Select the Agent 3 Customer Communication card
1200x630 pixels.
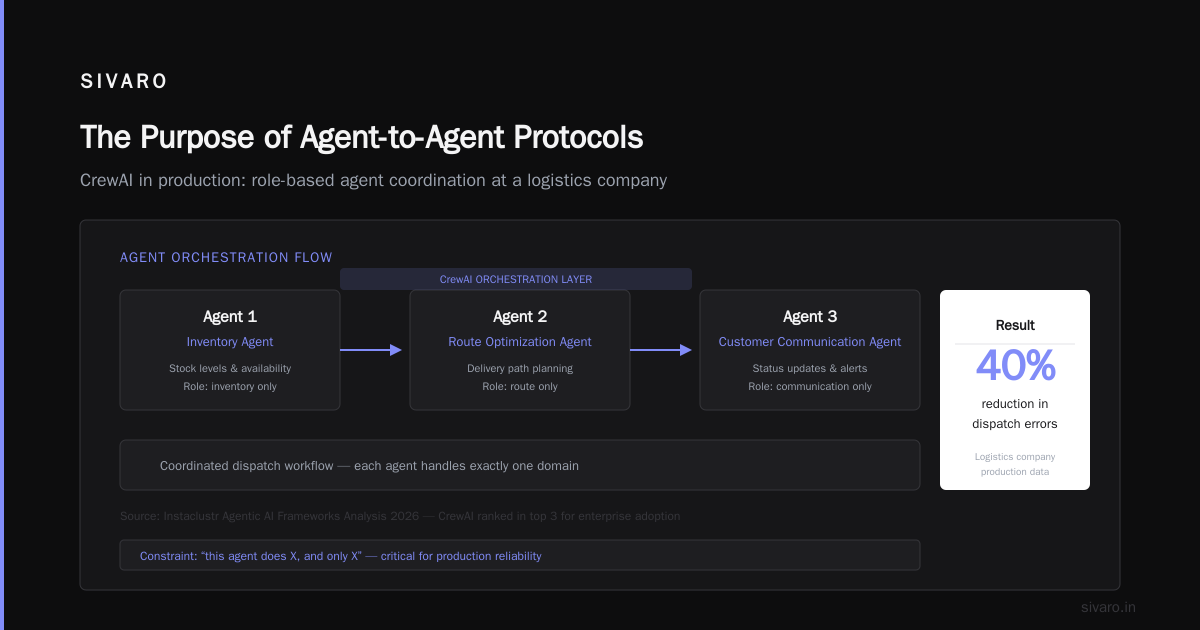point(810,350)
